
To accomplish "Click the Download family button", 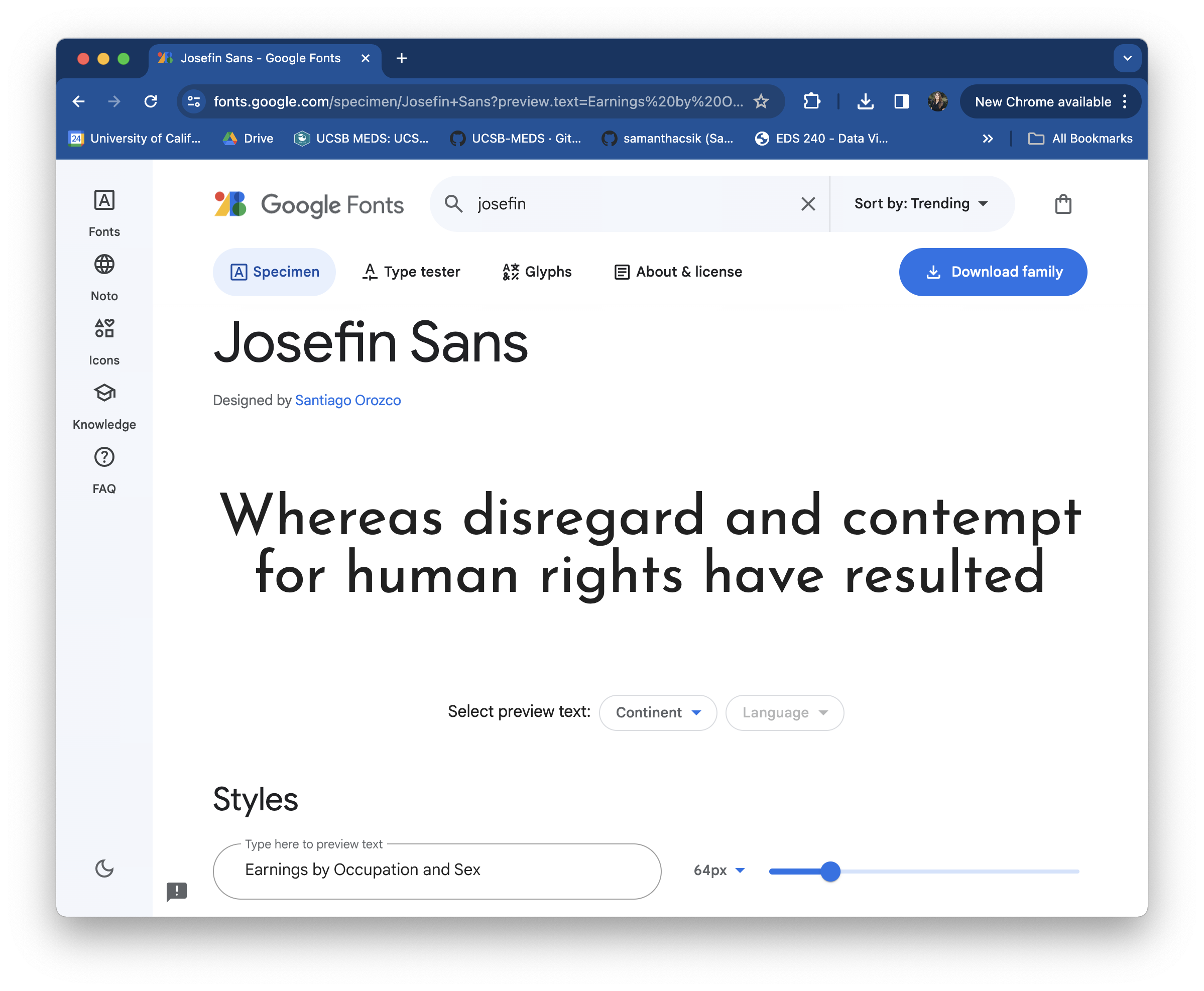I will coord(992,272).
